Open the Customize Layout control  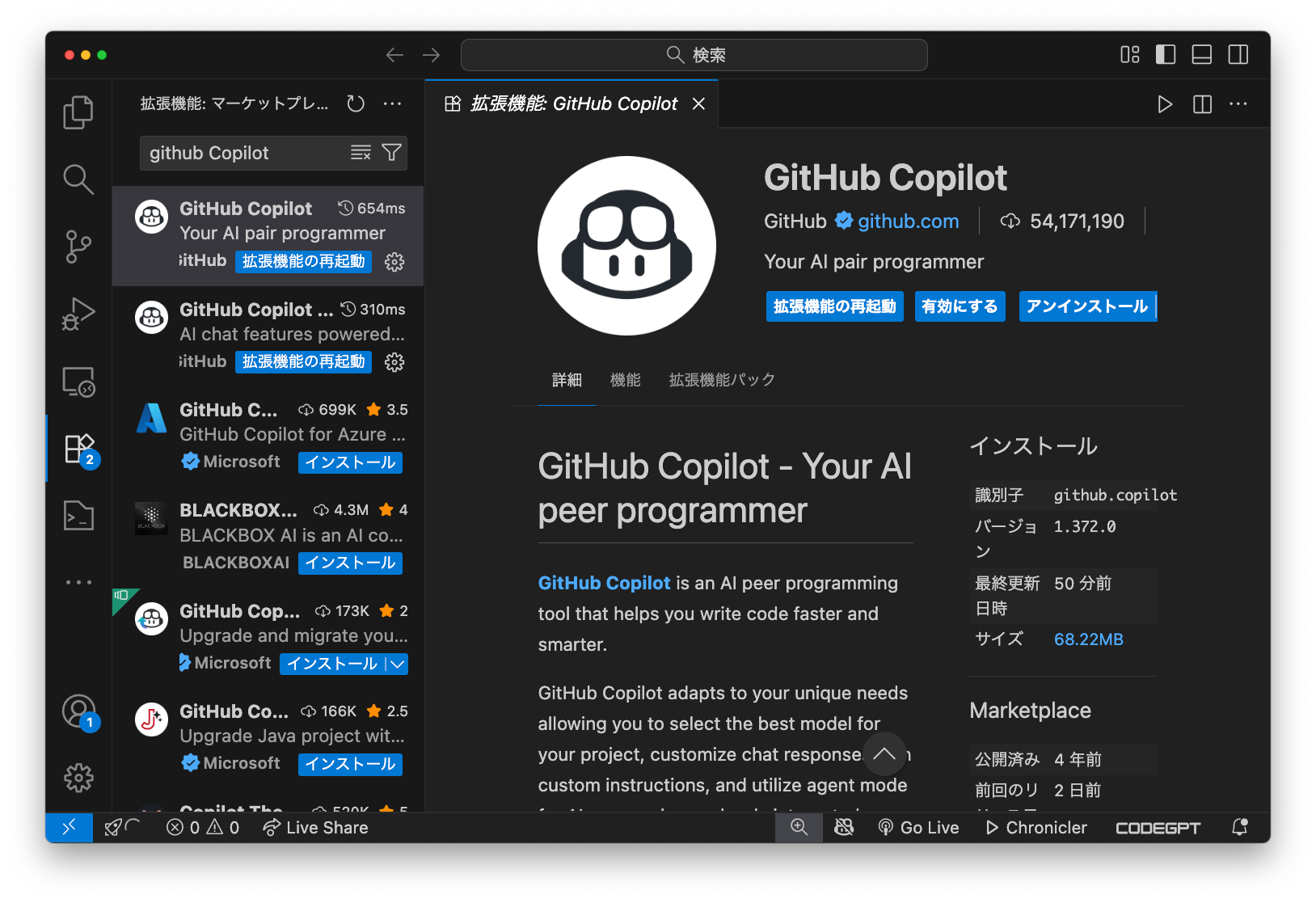tap(1130, 55)
